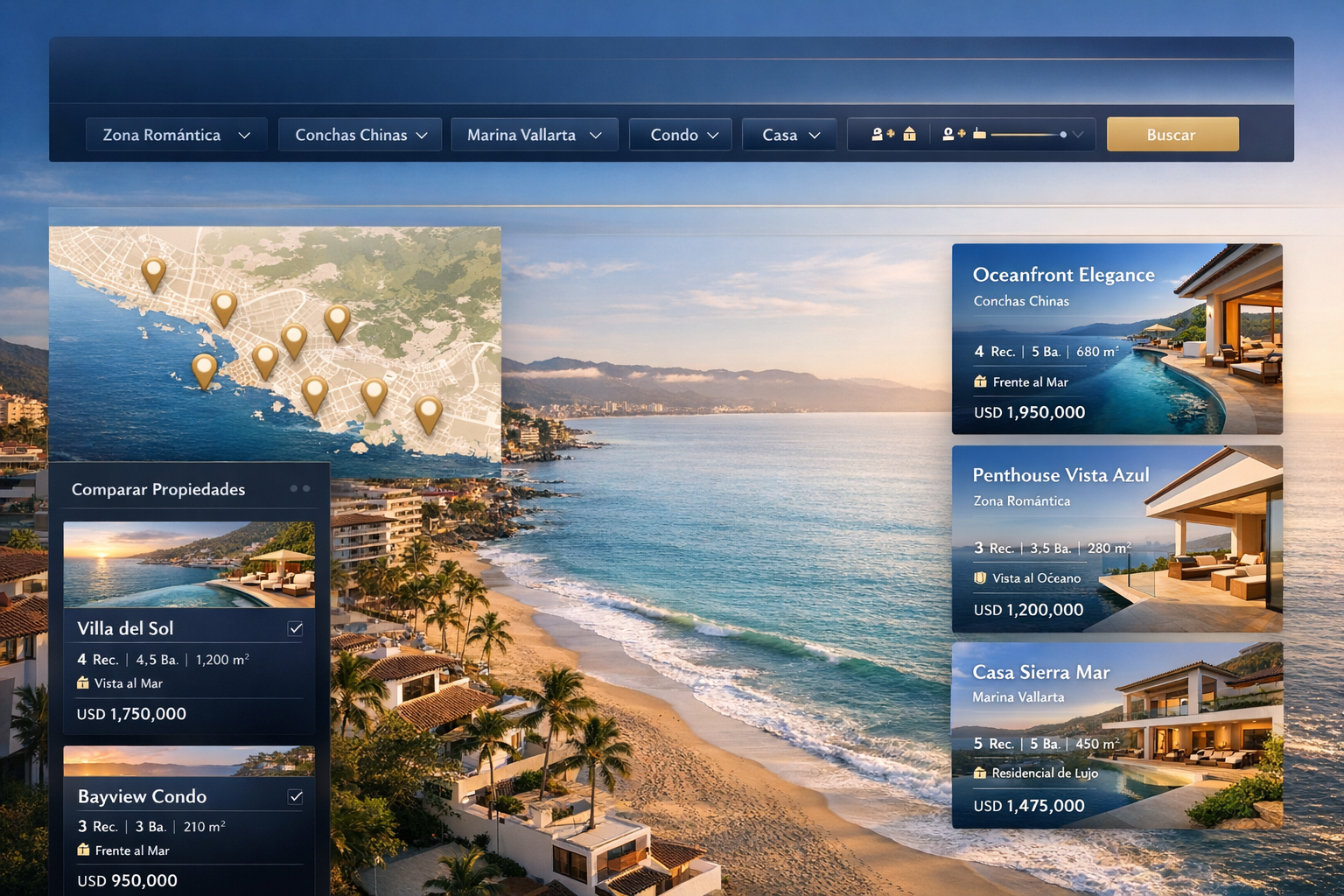Open the Casa Sierra Mar listing title
Image resolution: width=1344 pixels, height=896 pixels.
(1041, 672)
